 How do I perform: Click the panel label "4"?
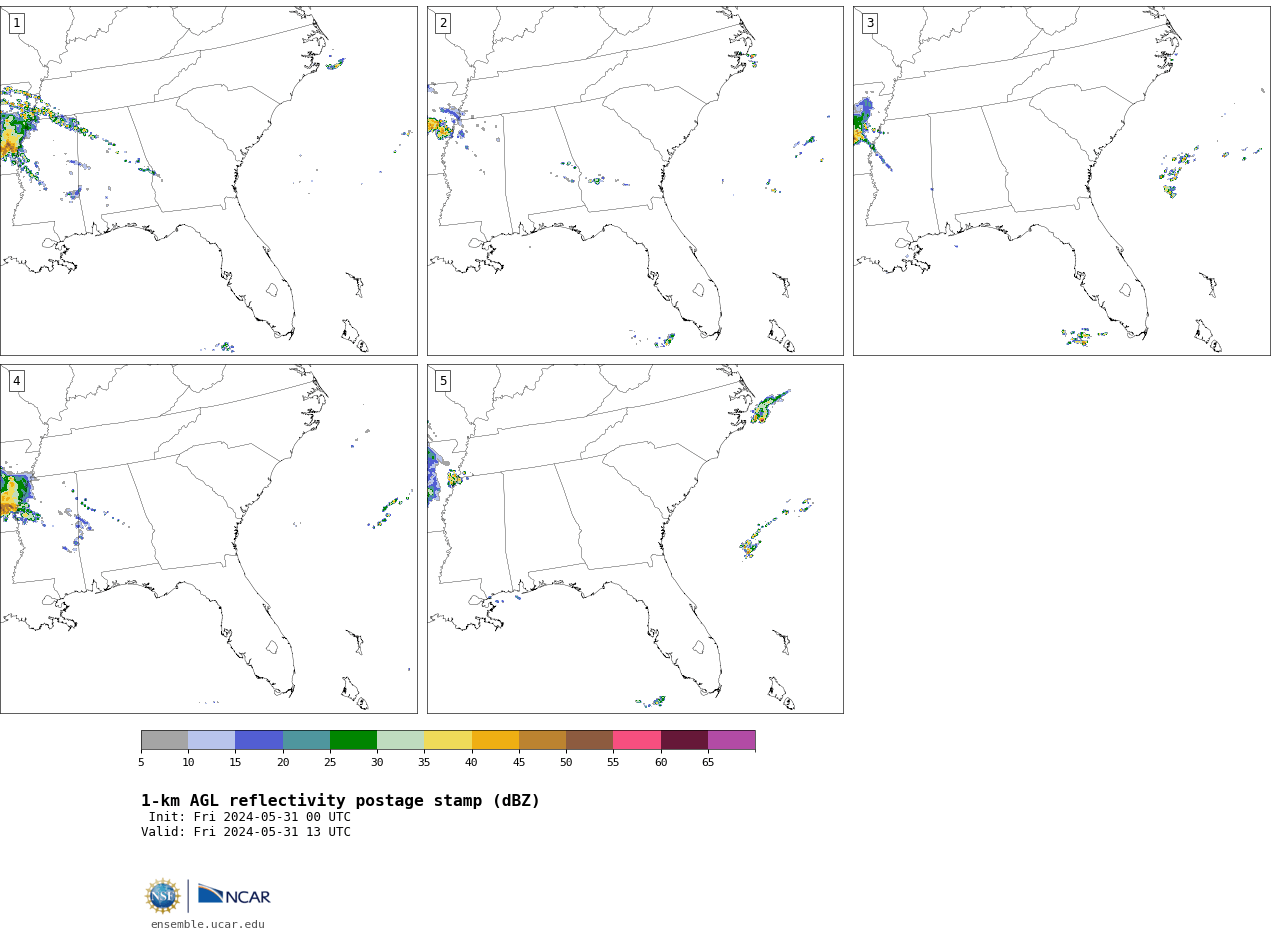coord(16,381)
